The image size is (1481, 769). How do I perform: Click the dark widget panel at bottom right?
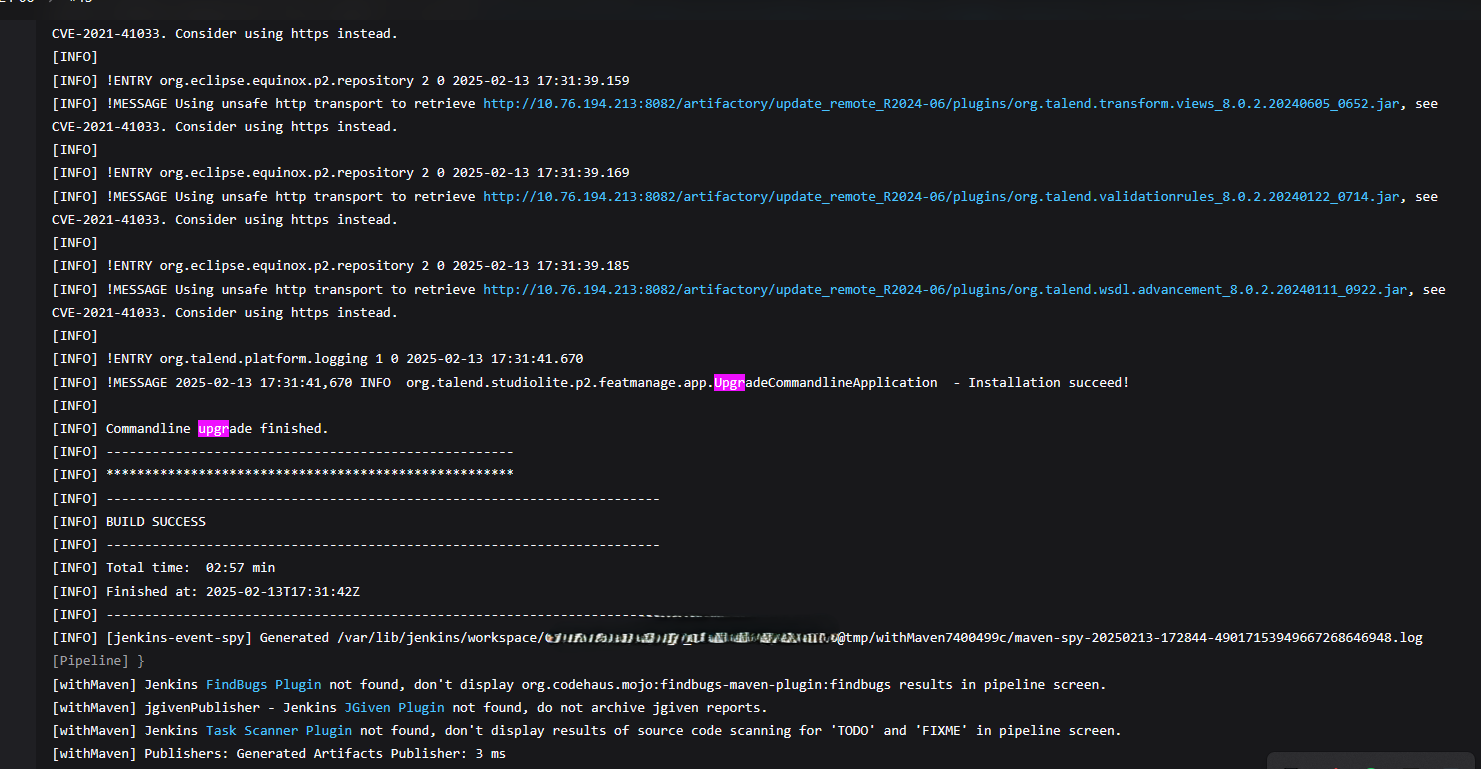(x=1375, y=758)
